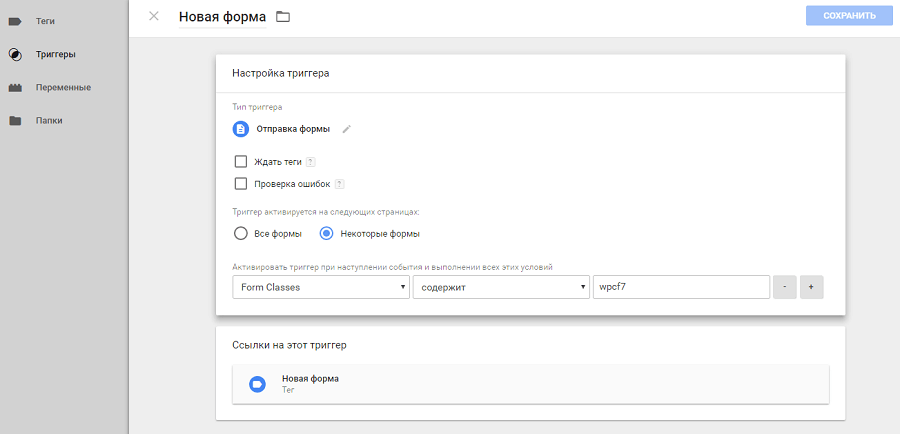Click the help icon beside Проверка ошибок

click(340, 184)
